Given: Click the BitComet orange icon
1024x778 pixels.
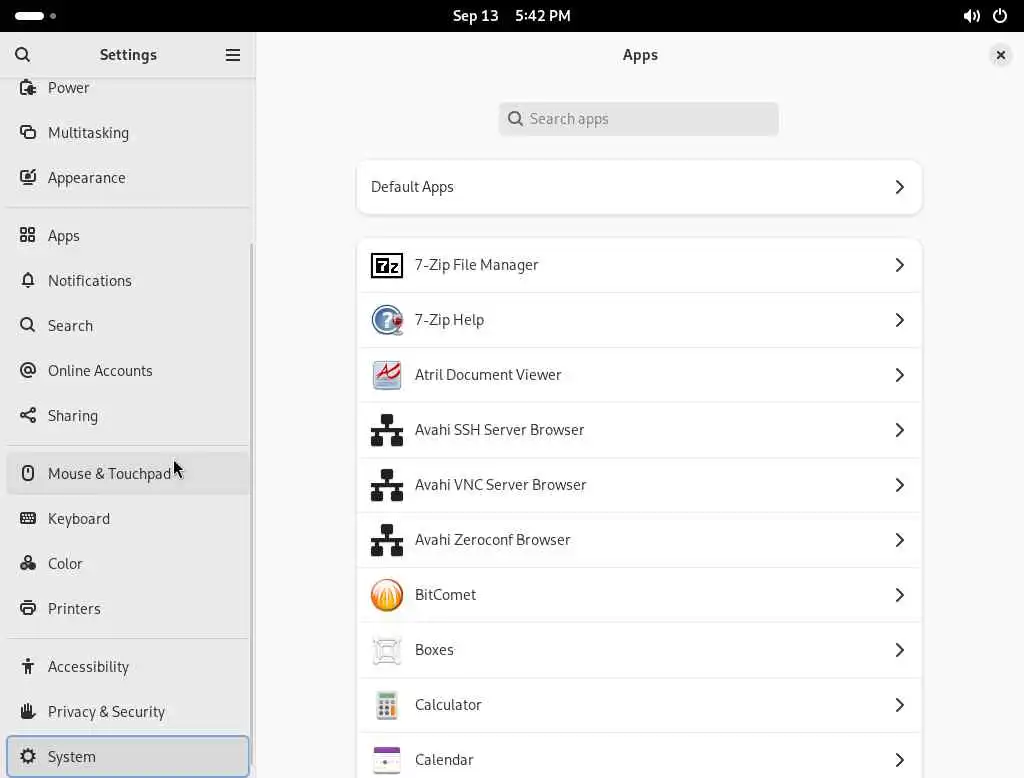Looking at the screenshot, I should tap(387, 595).
